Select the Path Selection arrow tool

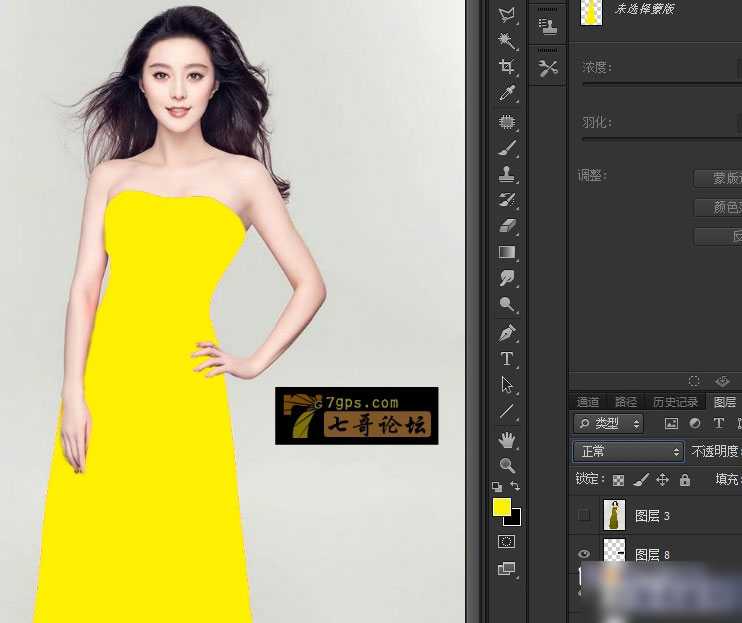tap(507, 385)
